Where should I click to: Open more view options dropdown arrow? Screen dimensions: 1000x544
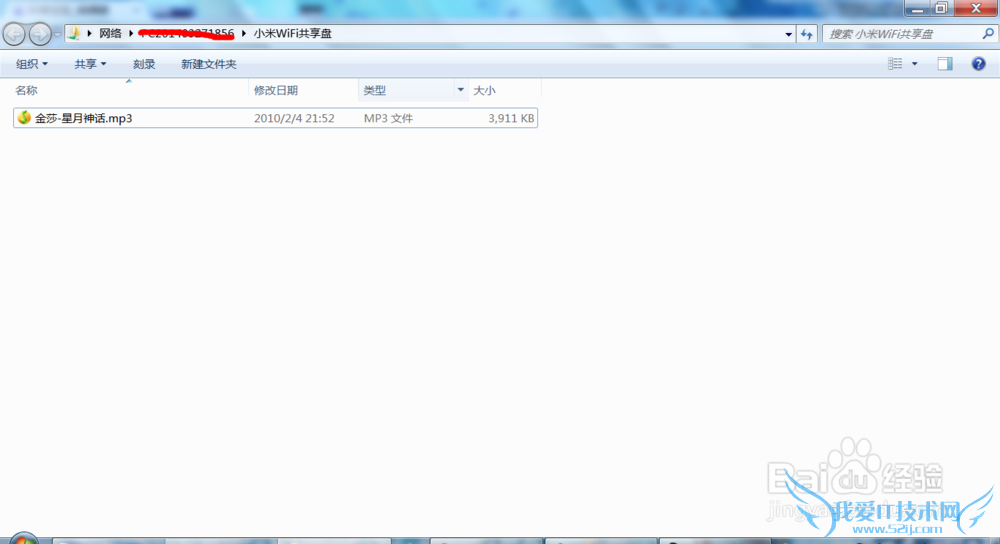pos(915,64)
